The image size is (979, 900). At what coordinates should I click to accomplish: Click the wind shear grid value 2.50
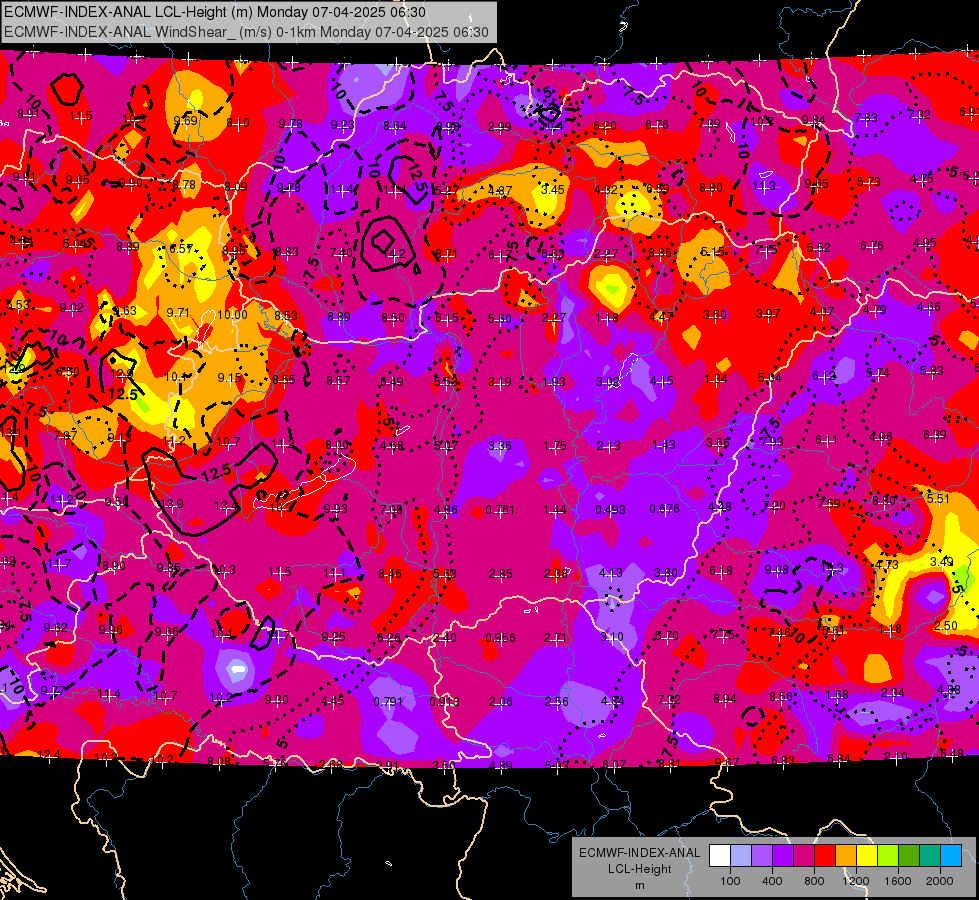pos(946,626)
